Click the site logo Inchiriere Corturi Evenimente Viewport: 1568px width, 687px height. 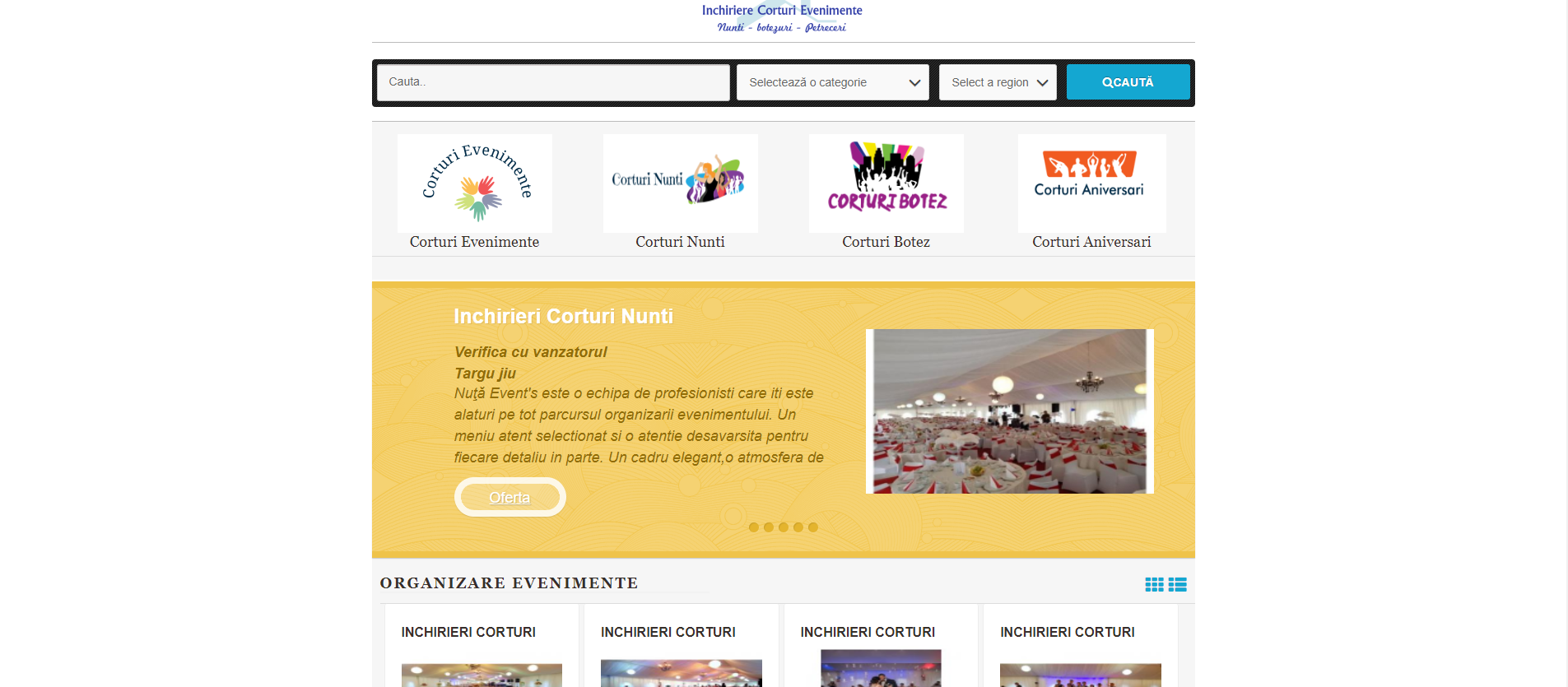(782, 18)
